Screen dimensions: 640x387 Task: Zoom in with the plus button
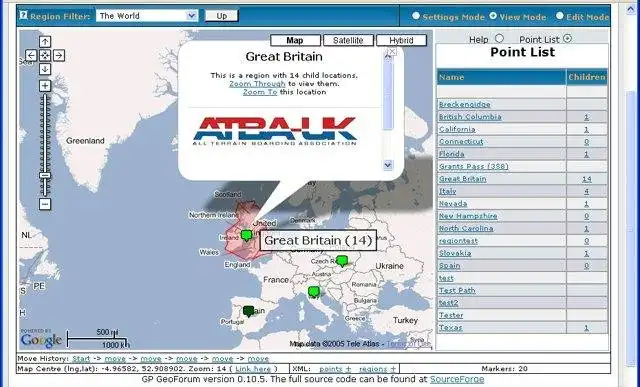click(x=45, y=86)
